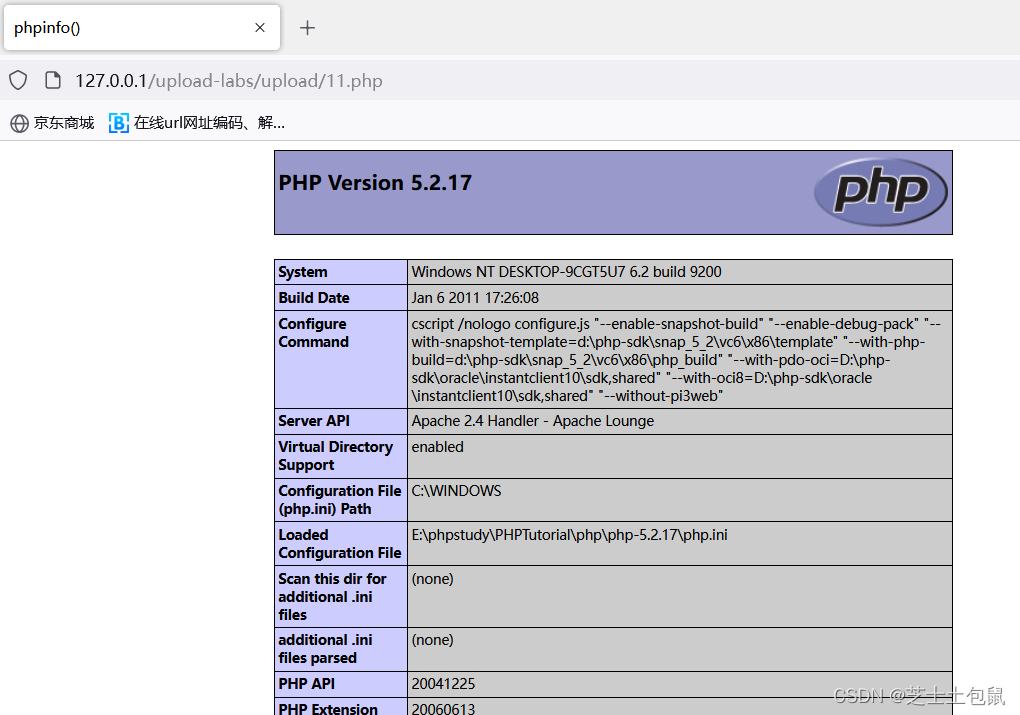Image resolution: width=1020 pixels, height=715 pixels.
Task: Click the 20060613 value
Action: pyautogui.click(x=443, y=708)
